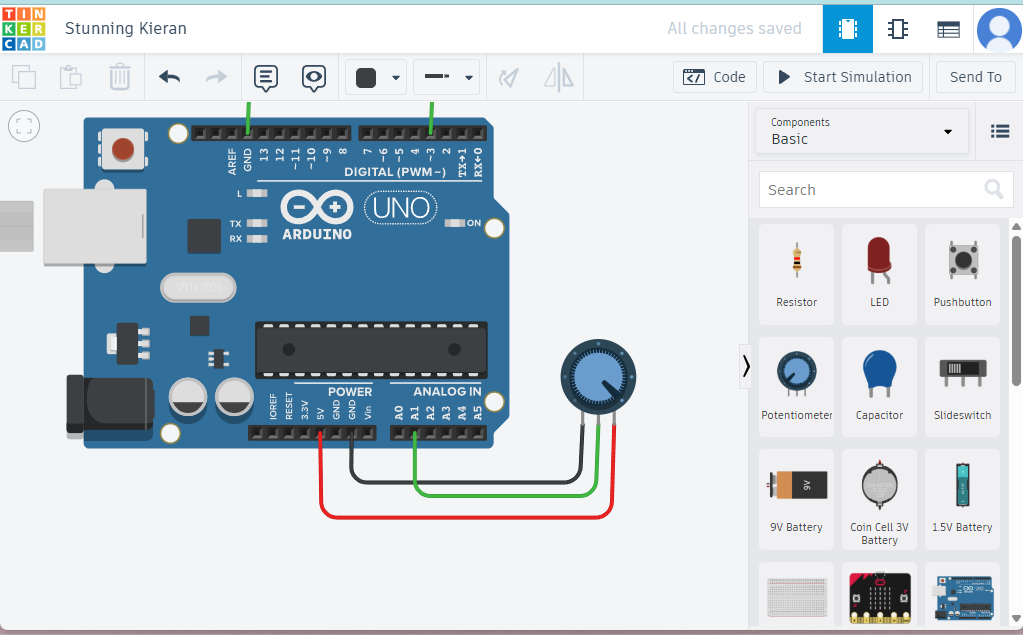The height and width of the screenshot is (635, 1023).
Task: Click the potentiometer knob on canvas
Action: click(x=598, y=377)
